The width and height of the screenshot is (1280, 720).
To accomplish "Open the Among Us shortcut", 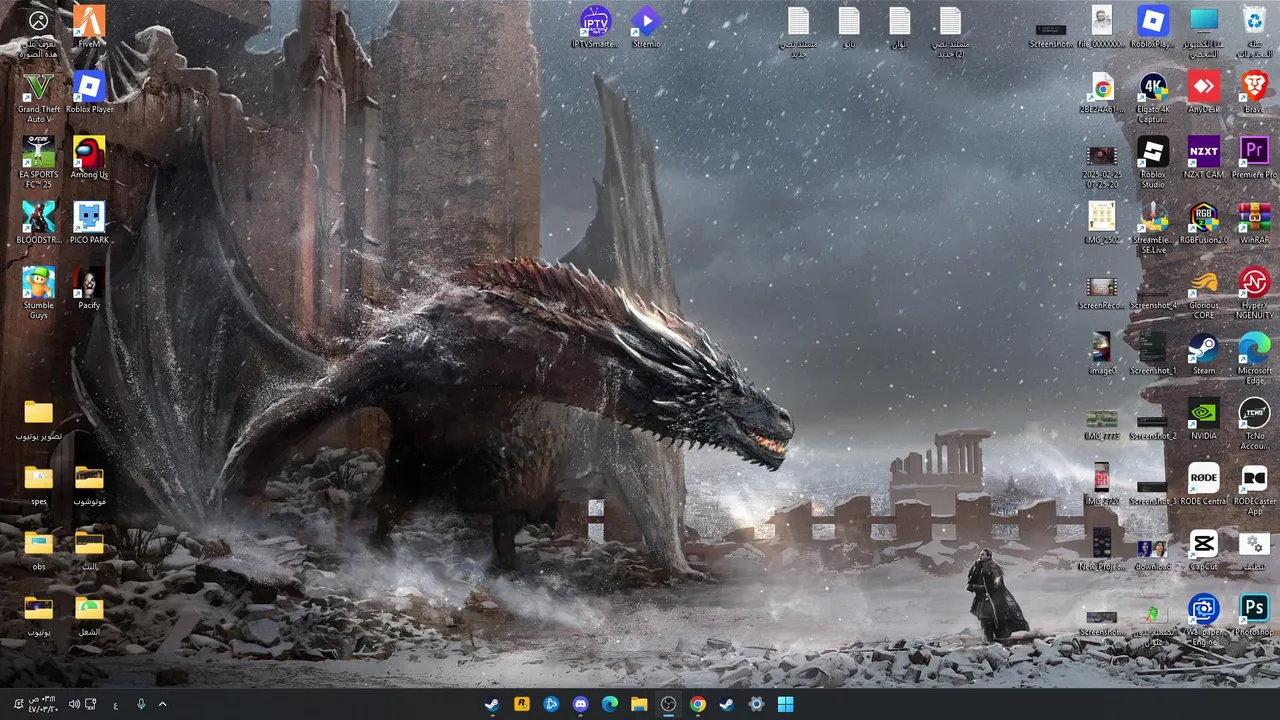I will click(89, 158).
